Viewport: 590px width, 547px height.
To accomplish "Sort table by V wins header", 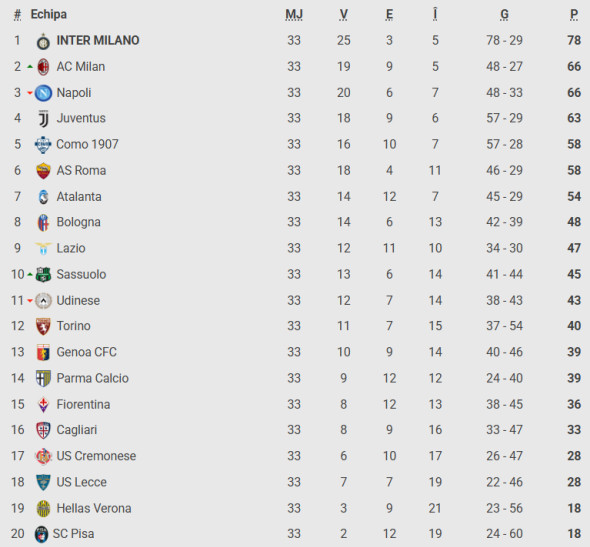I will (x=343, y=14).
